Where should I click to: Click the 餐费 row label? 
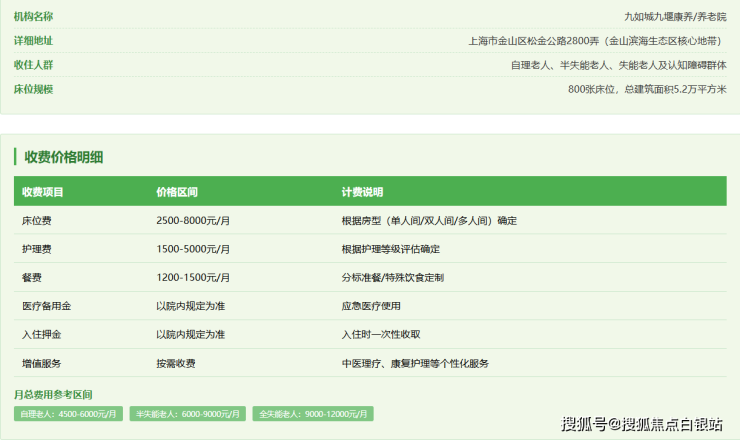point(32,278)
